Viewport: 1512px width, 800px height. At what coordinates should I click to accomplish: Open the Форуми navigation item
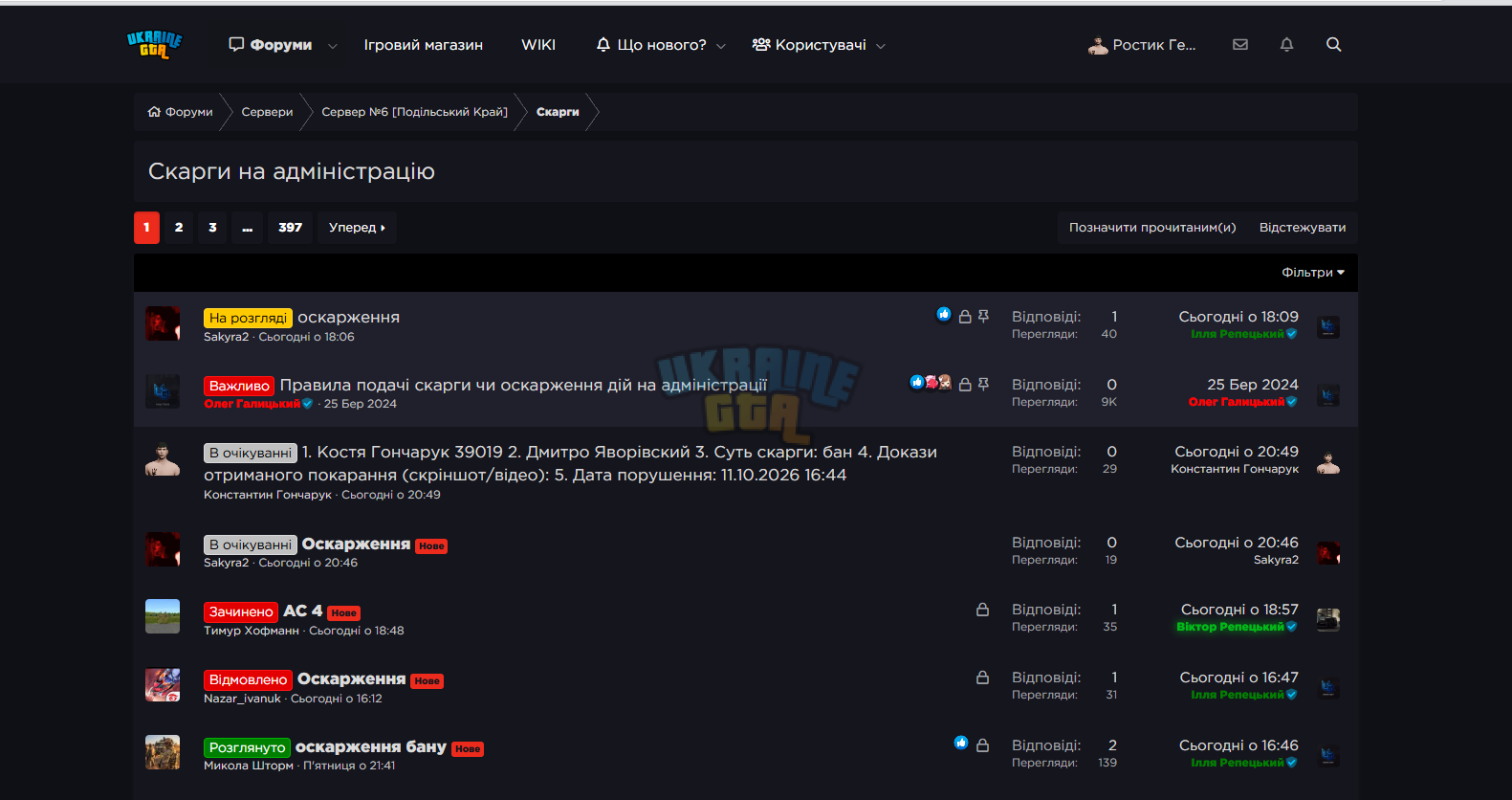271,45
